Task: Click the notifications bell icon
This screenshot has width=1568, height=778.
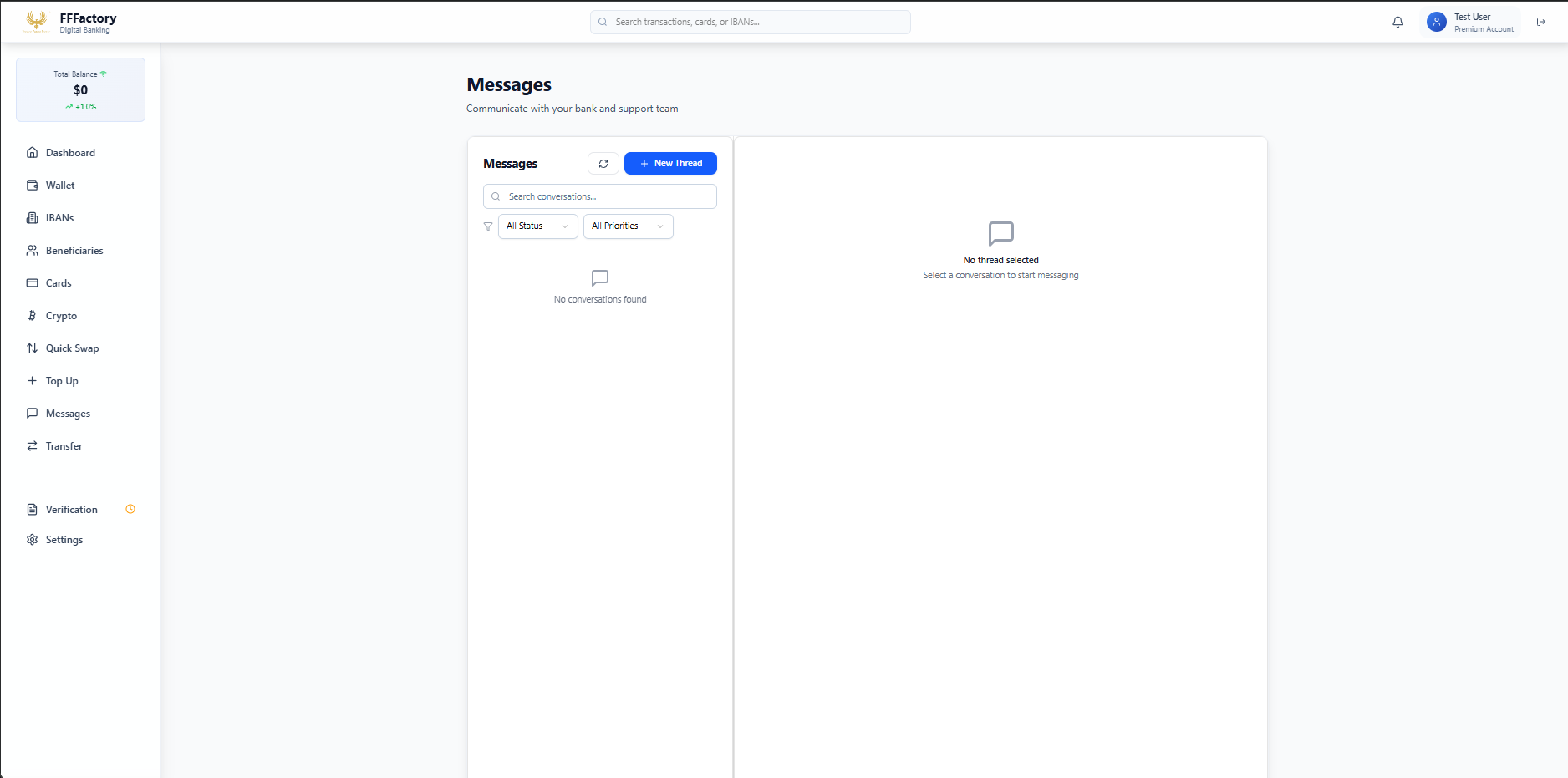Action: coord(1397,23)
